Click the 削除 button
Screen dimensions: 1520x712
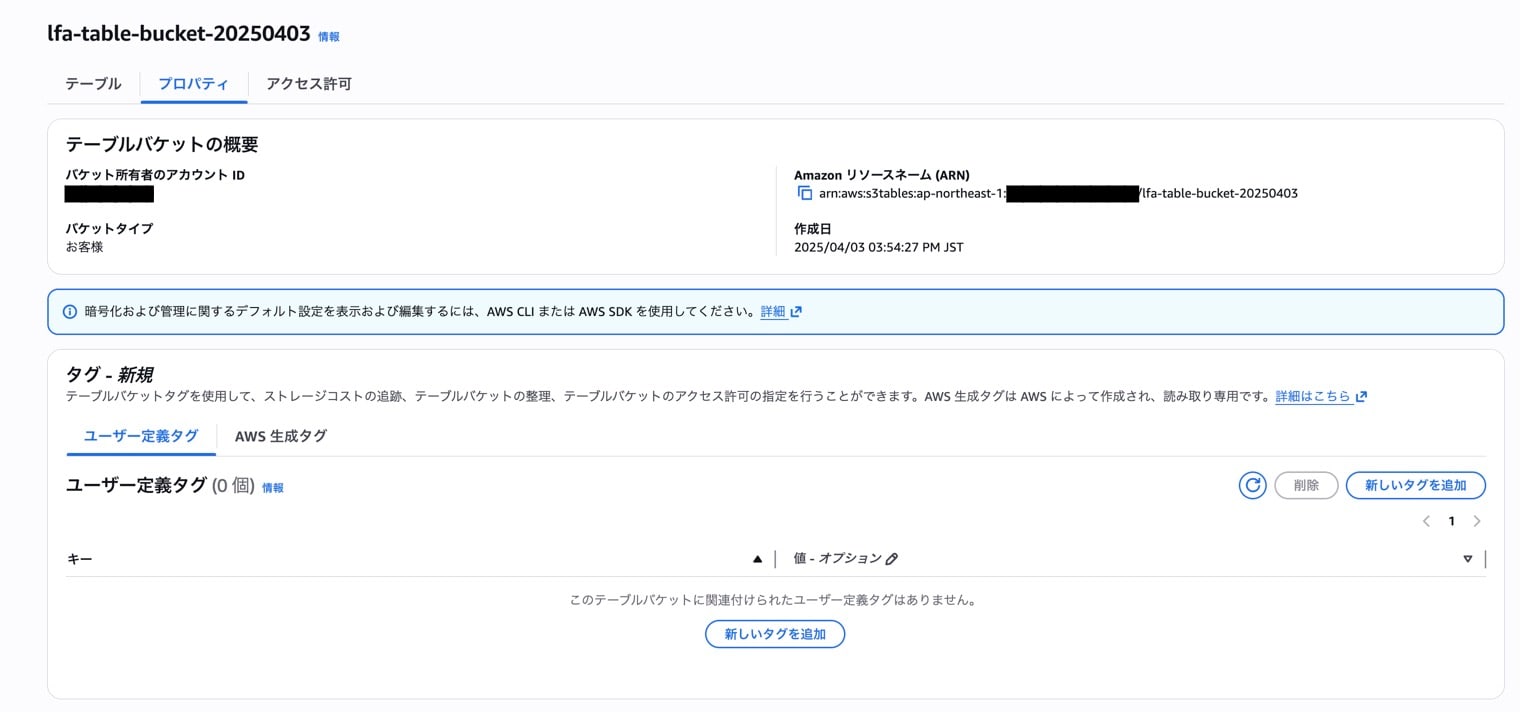[x=1306, y=485]
